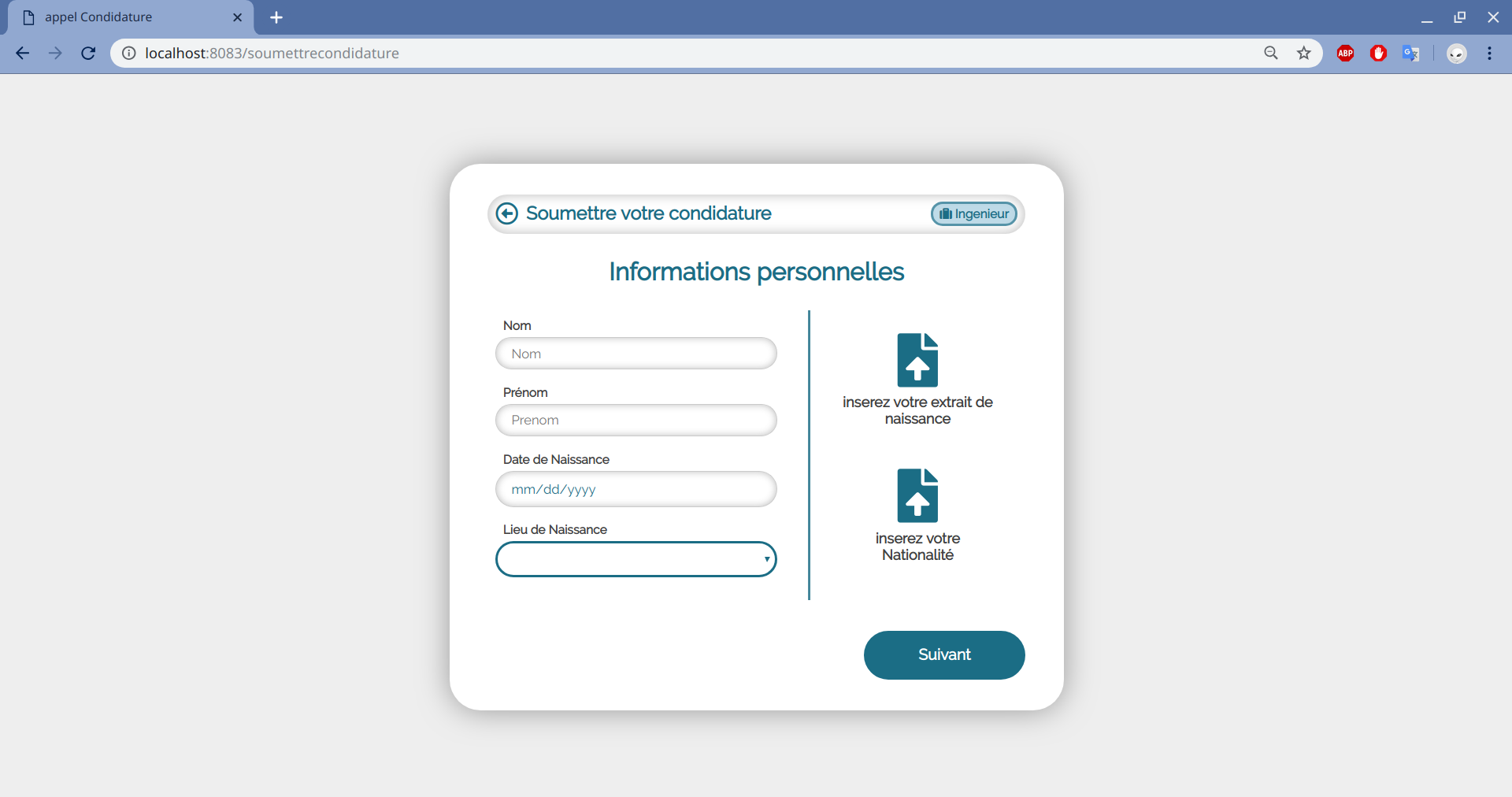This screenshot has height=797, width=1512.
Task: Click the inserez votre extrait de naissance label
Action: tap(917, 410)
